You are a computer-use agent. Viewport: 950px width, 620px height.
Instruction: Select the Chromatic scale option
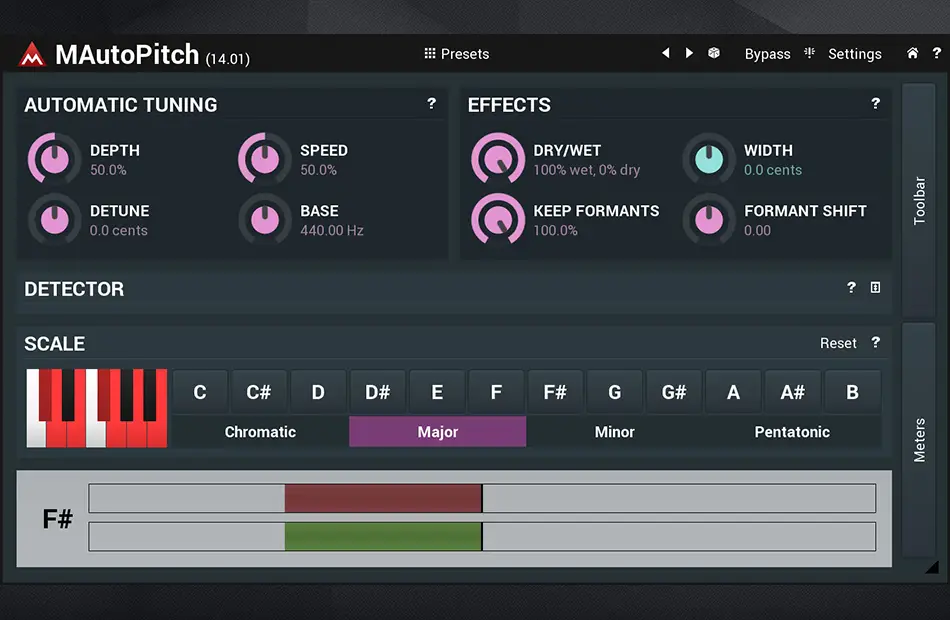[x=259, y=431]
